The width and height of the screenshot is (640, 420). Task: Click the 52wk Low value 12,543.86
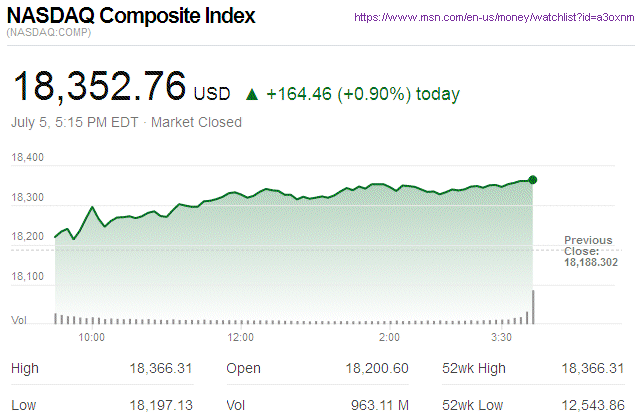[592, 404]
